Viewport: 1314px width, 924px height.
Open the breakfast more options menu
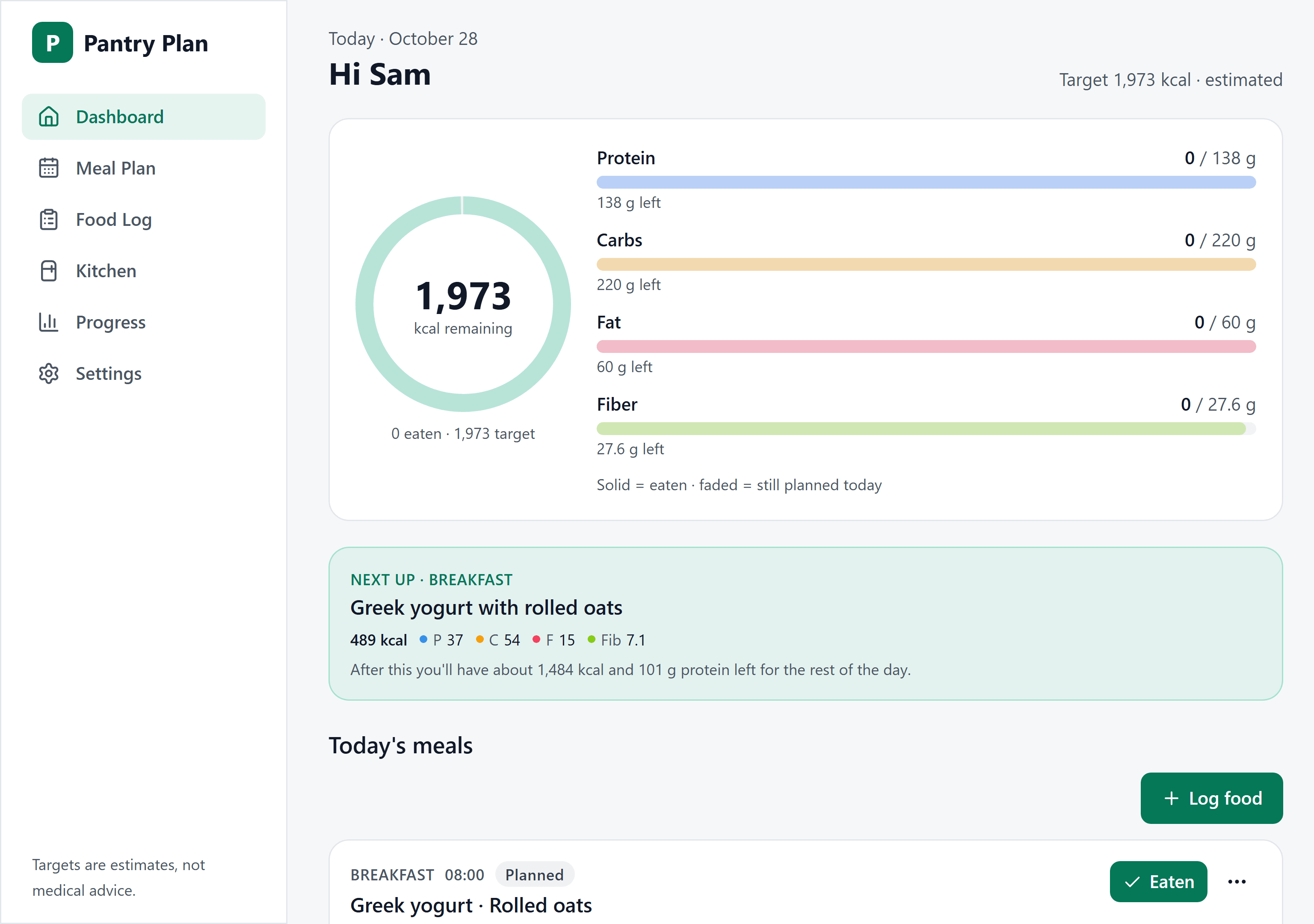[x=1237, y=882]
